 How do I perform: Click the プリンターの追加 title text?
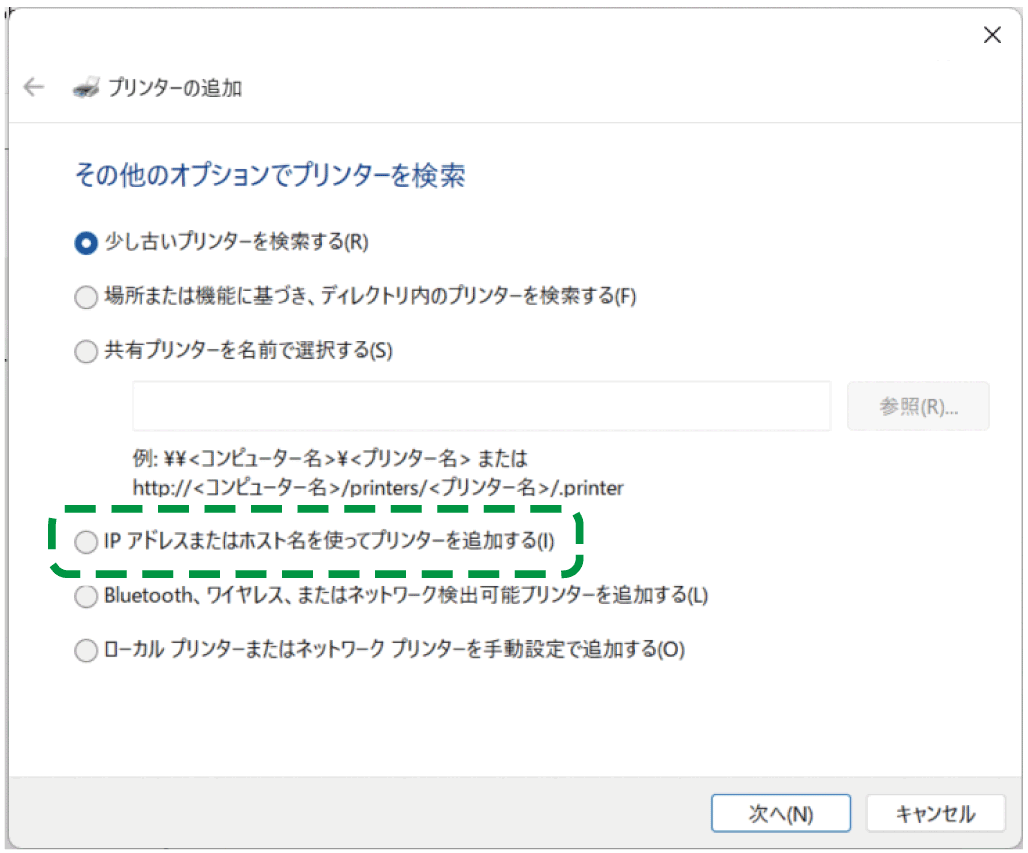[x=175, y=88]
